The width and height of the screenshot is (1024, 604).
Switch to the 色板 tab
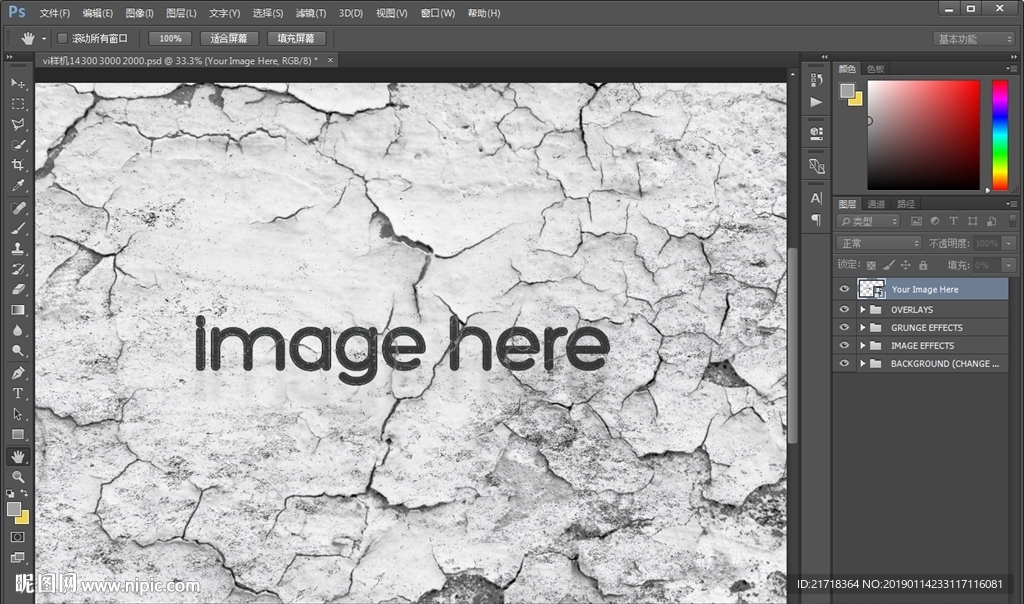(875, 69)
